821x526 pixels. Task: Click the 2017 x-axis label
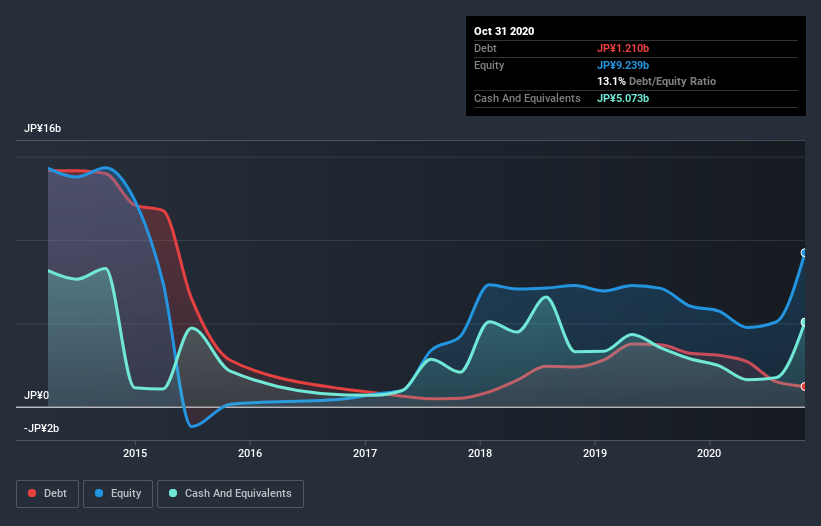(365, 453)
